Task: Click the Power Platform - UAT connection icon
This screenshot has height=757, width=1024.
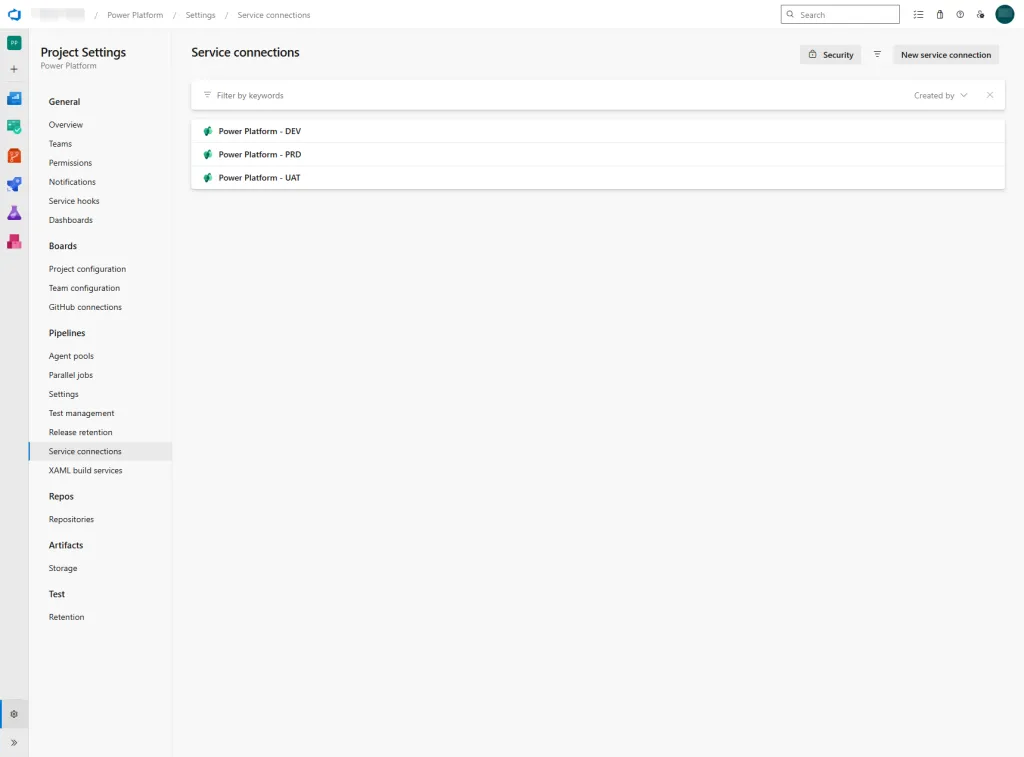Action: point(208,178)
